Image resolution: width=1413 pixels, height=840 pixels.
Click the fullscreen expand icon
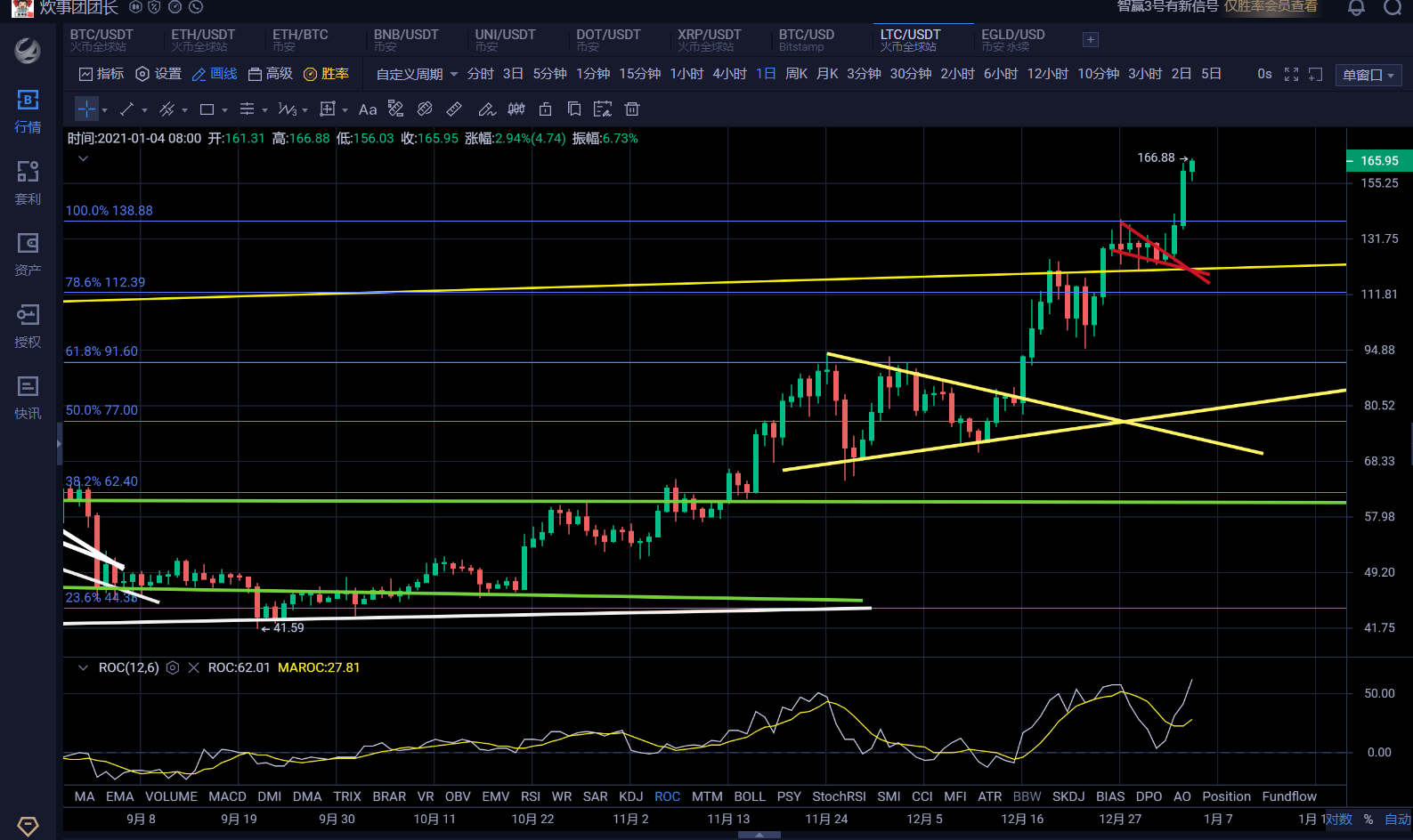coord(1291,75)
